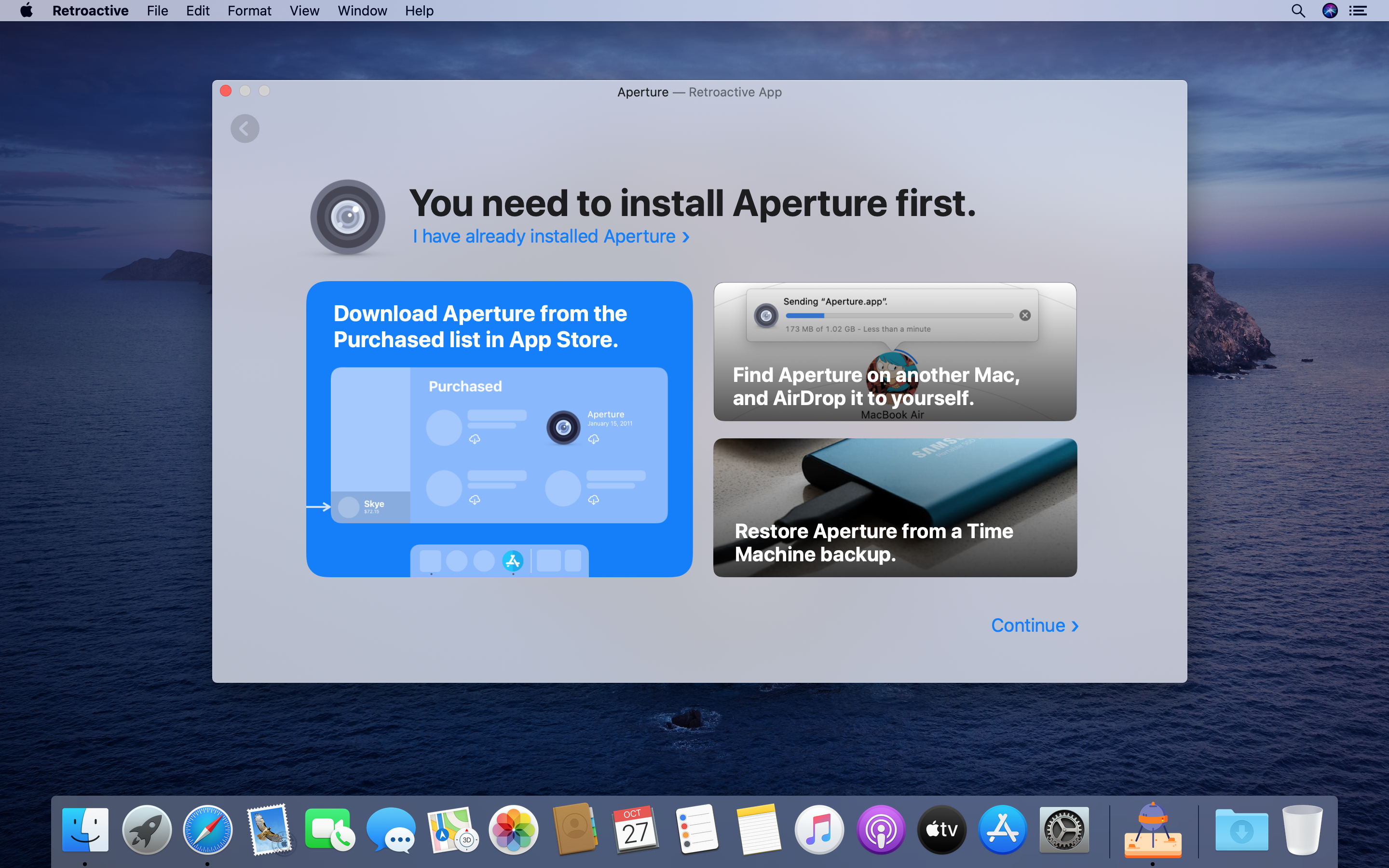Open Spotlight search in menu bar
The height and width of the screenshot is (868, 1389).
pos(1298,11)
